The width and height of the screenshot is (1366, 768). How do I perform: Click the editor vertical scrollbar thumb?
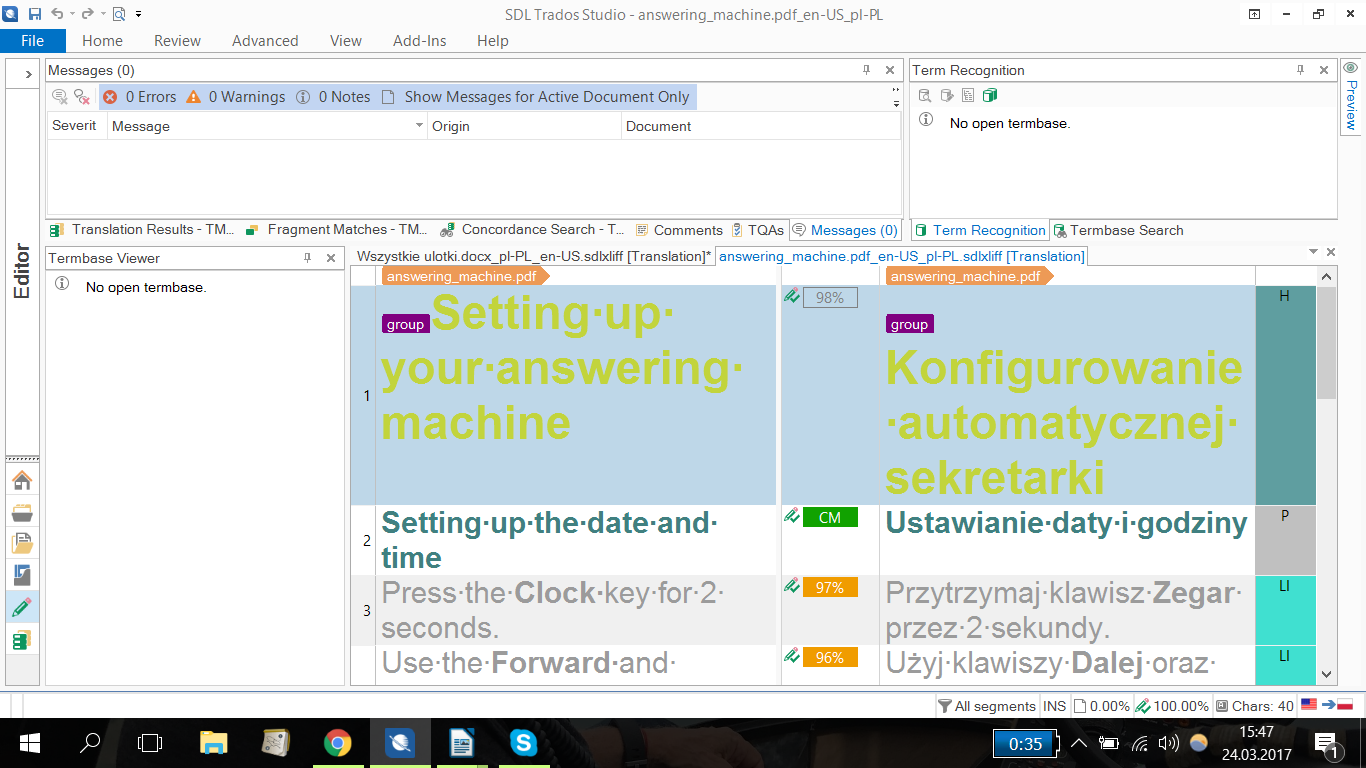[1326, 343]
